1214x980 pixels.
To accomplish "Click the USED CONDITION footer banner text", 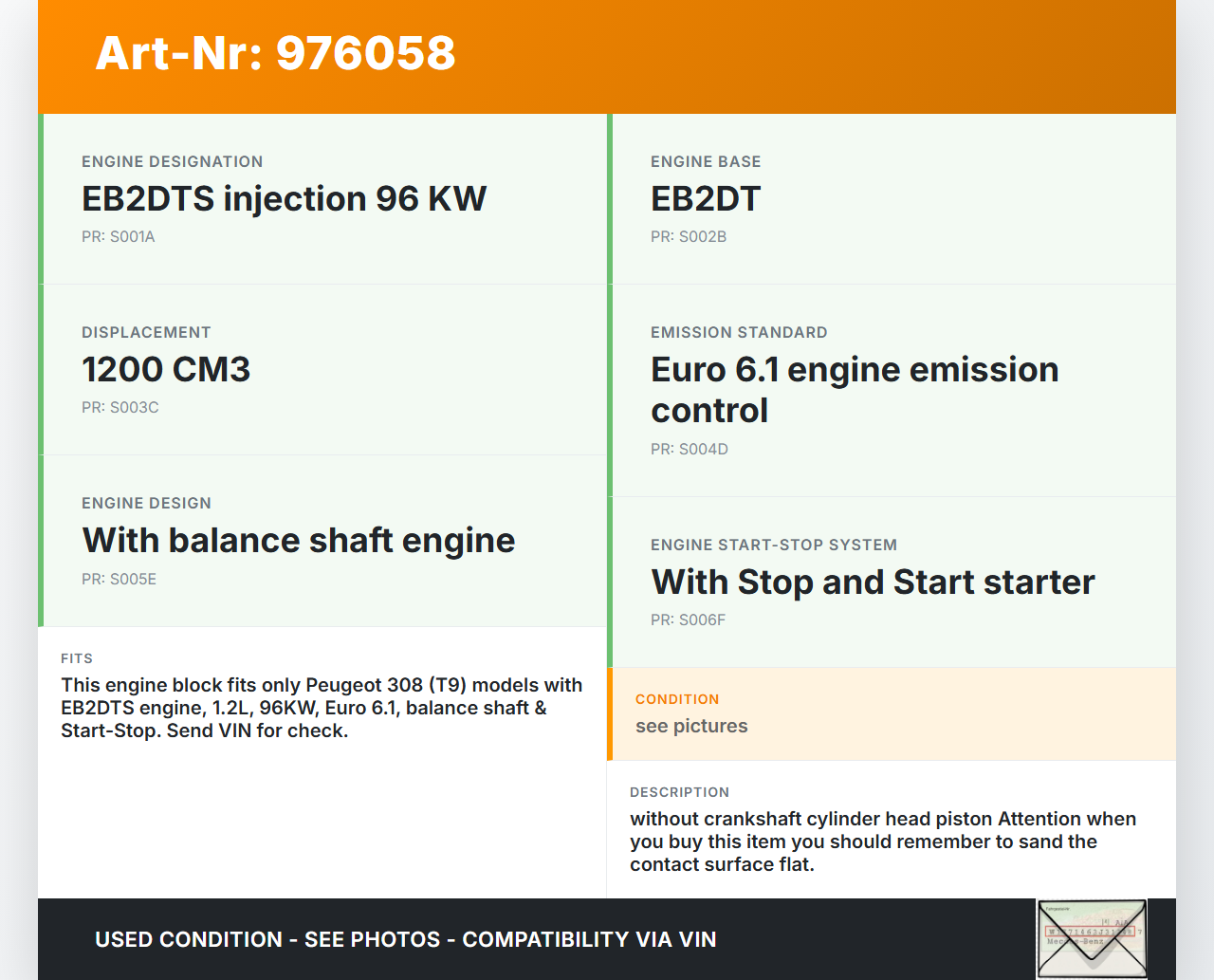I will [x=405, y=939].
